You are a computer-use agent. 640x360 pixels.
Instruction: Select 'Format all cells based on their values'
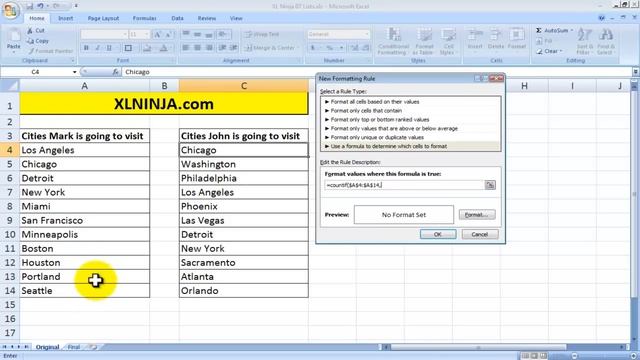(x=410, y=102)
